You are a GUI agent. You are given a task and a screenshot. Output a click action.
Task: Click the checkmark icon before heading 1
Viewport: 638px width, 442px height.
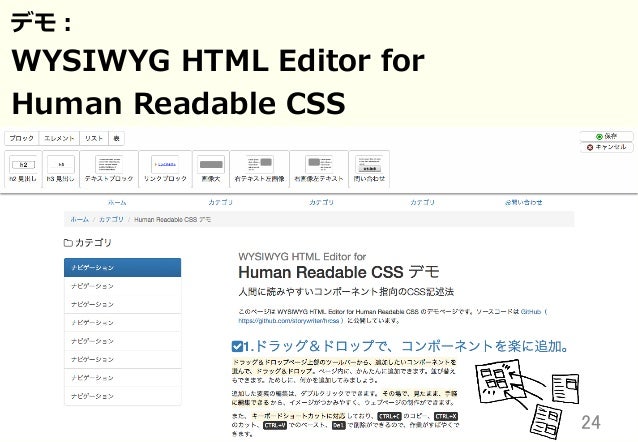[x=237, y=346]
